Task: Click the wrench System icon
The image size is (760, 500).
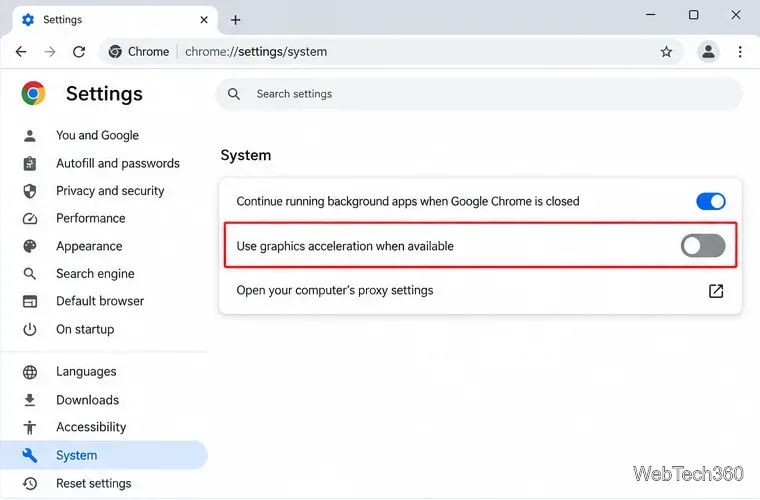Action: pyautogui.click(x=30, y=455)
